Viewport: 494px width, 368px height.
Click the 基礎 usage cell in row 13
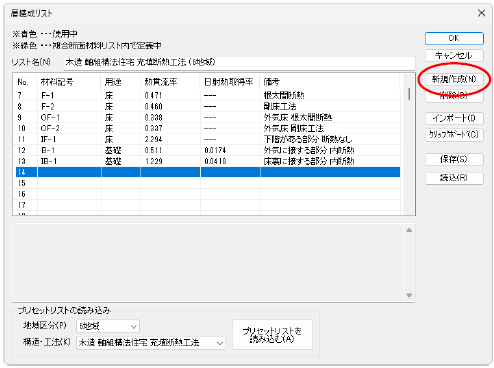coord(113,161)
